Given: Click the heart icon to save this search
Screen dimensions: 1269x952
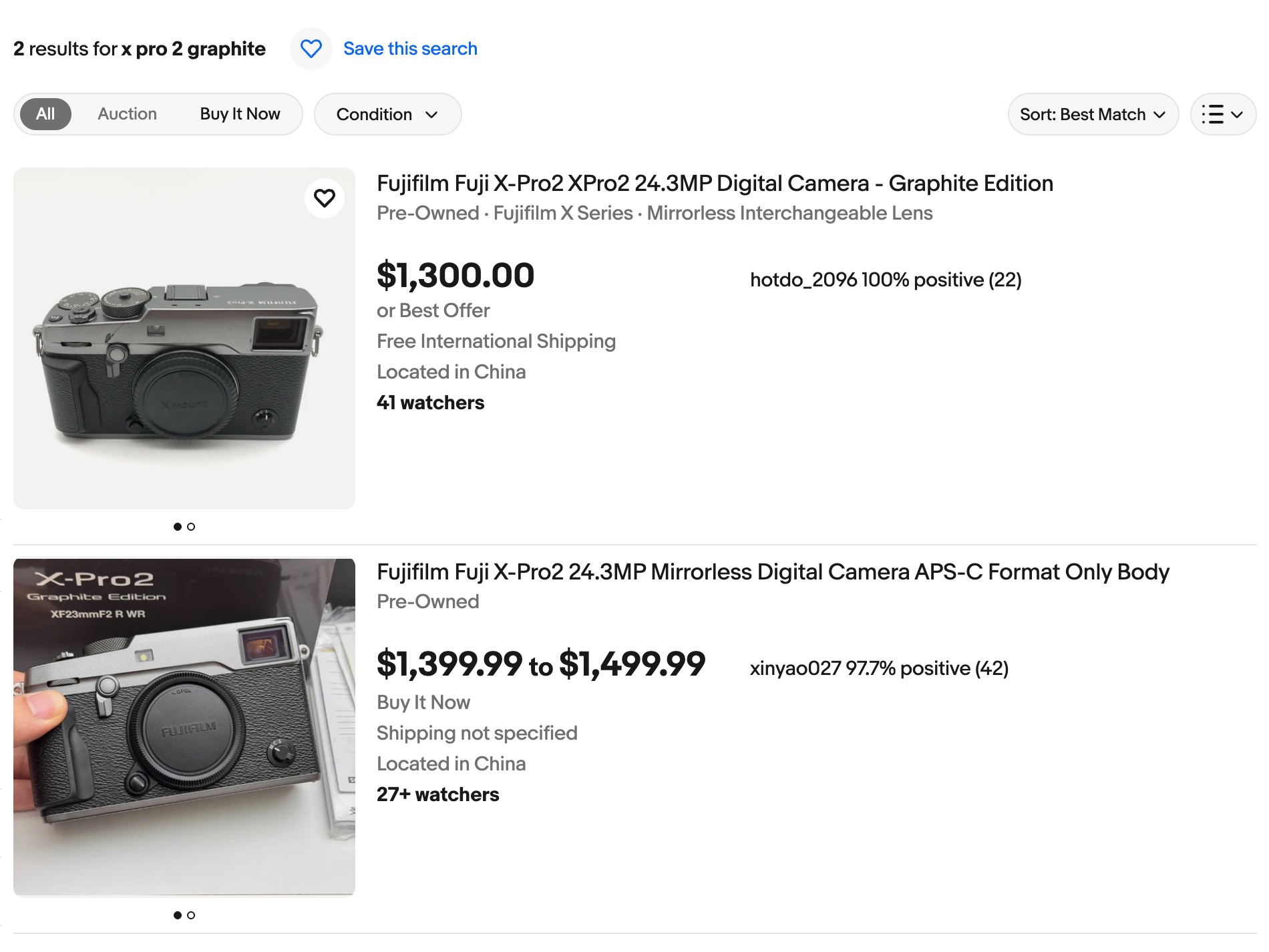Looking at the screenshot, I should coord(311,49).
